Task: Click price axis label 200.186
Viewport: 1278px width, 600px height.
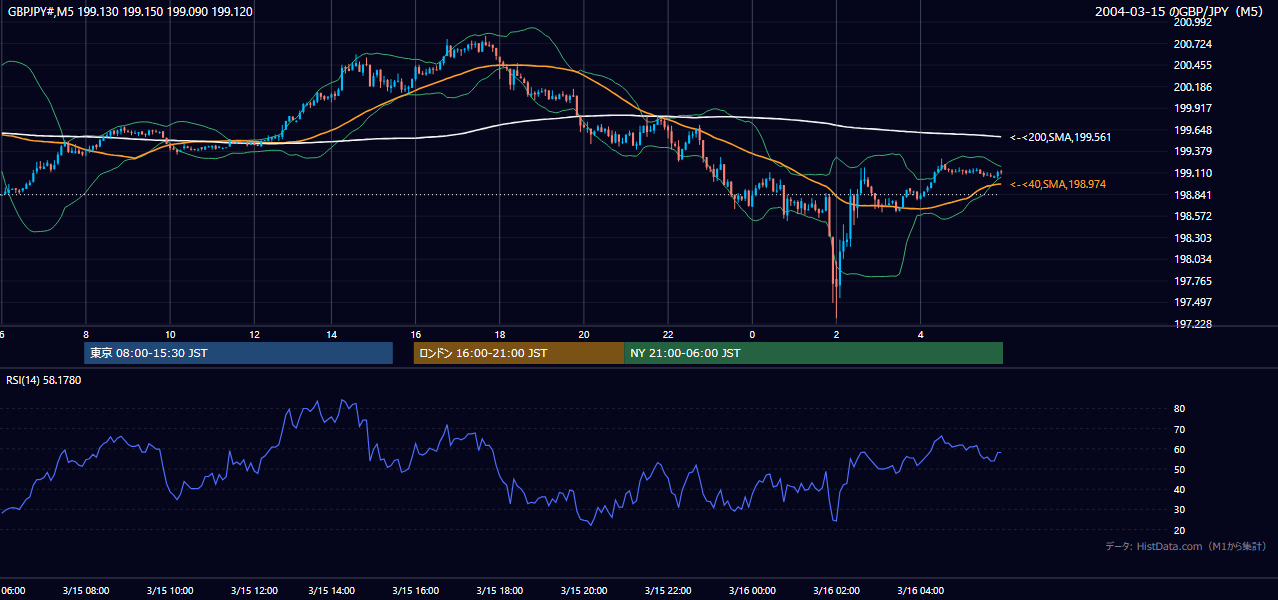Action: point(1192,87)
